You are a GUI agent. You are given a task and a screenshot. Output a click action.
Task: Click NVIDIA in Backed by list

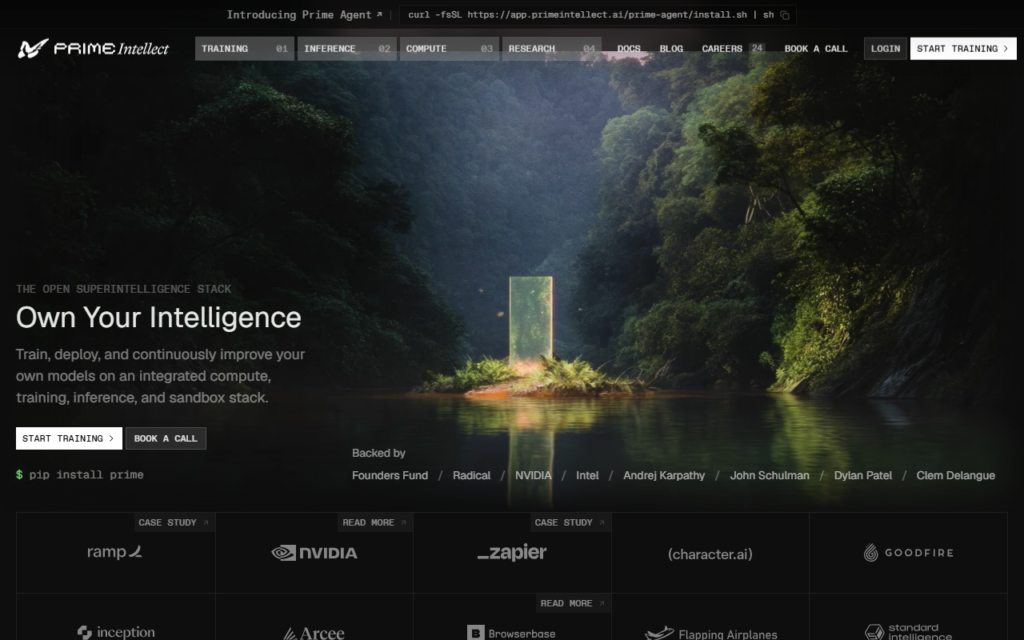click(x=533, y=475)
